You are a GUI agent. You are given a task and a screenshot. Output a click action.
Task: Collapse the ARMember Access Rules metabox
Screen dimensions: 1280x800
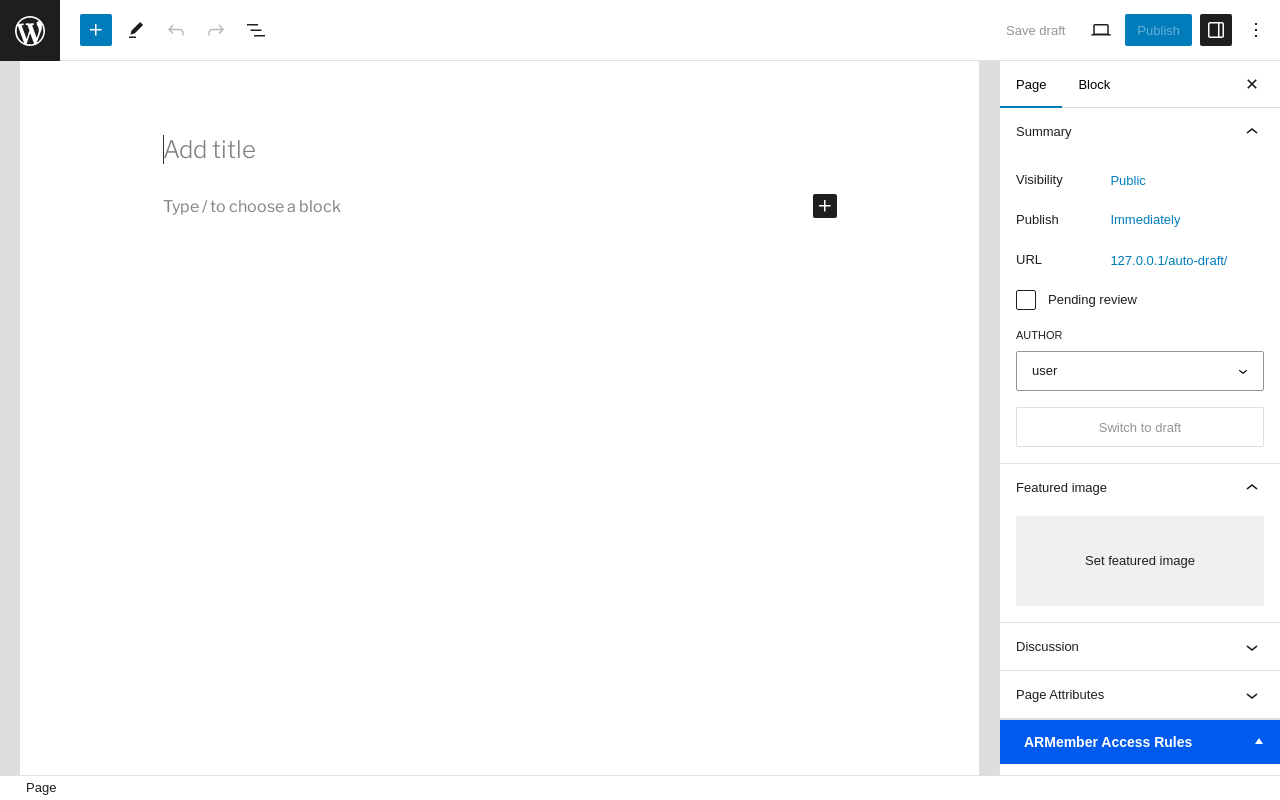[x=1140, y=742]
